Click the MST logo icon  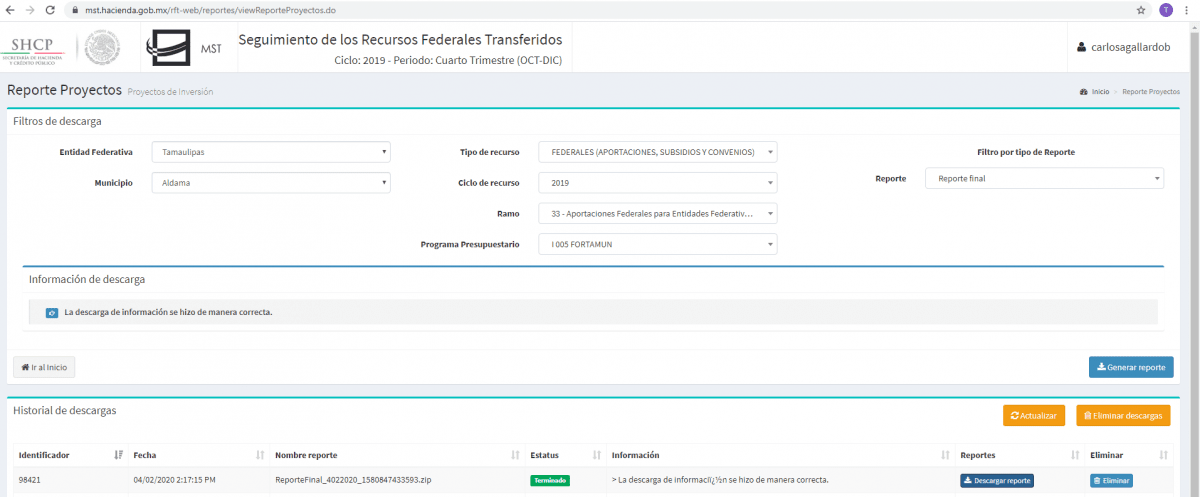(168, 47)
